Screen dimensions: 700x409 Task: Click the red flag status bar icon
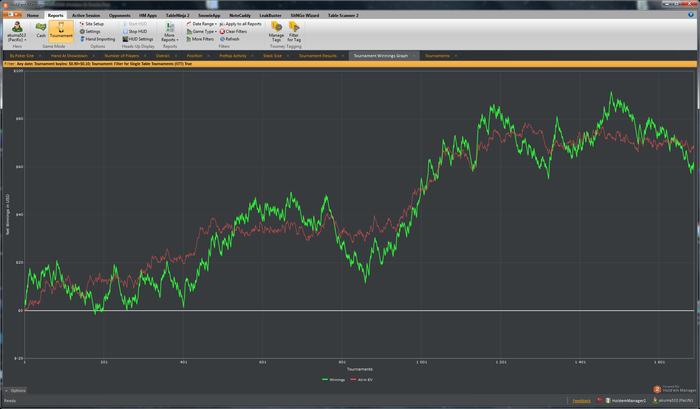[x=600, y=401]
